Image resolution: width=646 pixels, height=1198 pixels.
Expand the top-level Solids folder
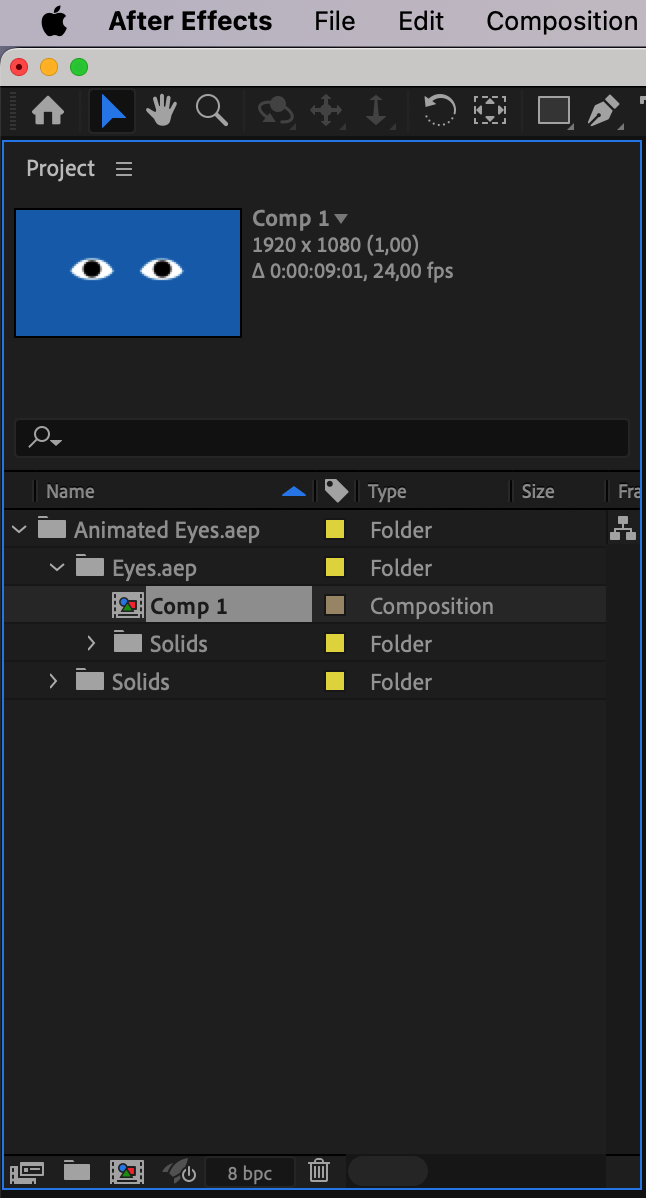(53, 681)
